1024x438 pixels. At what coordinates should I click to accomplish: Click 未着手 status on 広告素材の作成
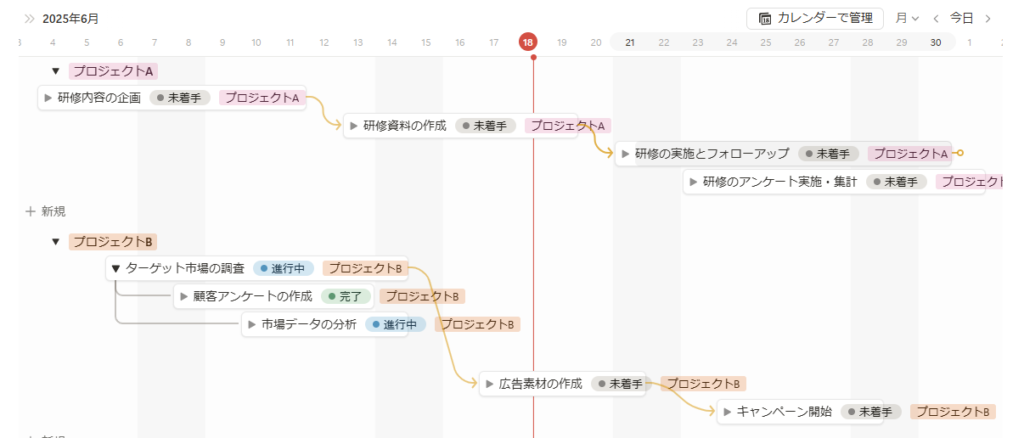[x=621, y=384]
